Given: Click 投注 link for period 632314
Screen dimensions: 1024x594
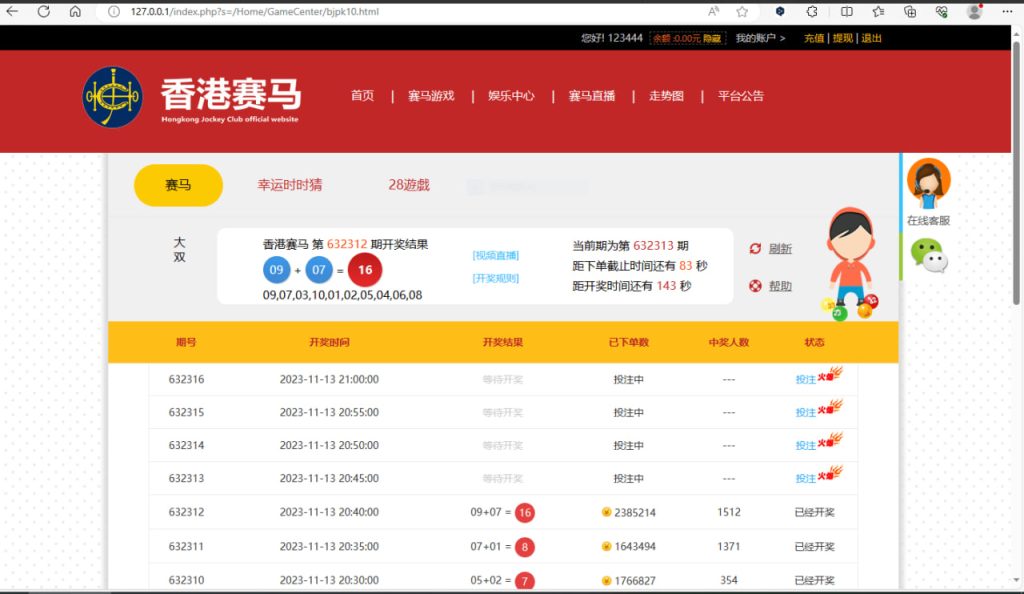Looking at the screenshot, I should [805, 445].
